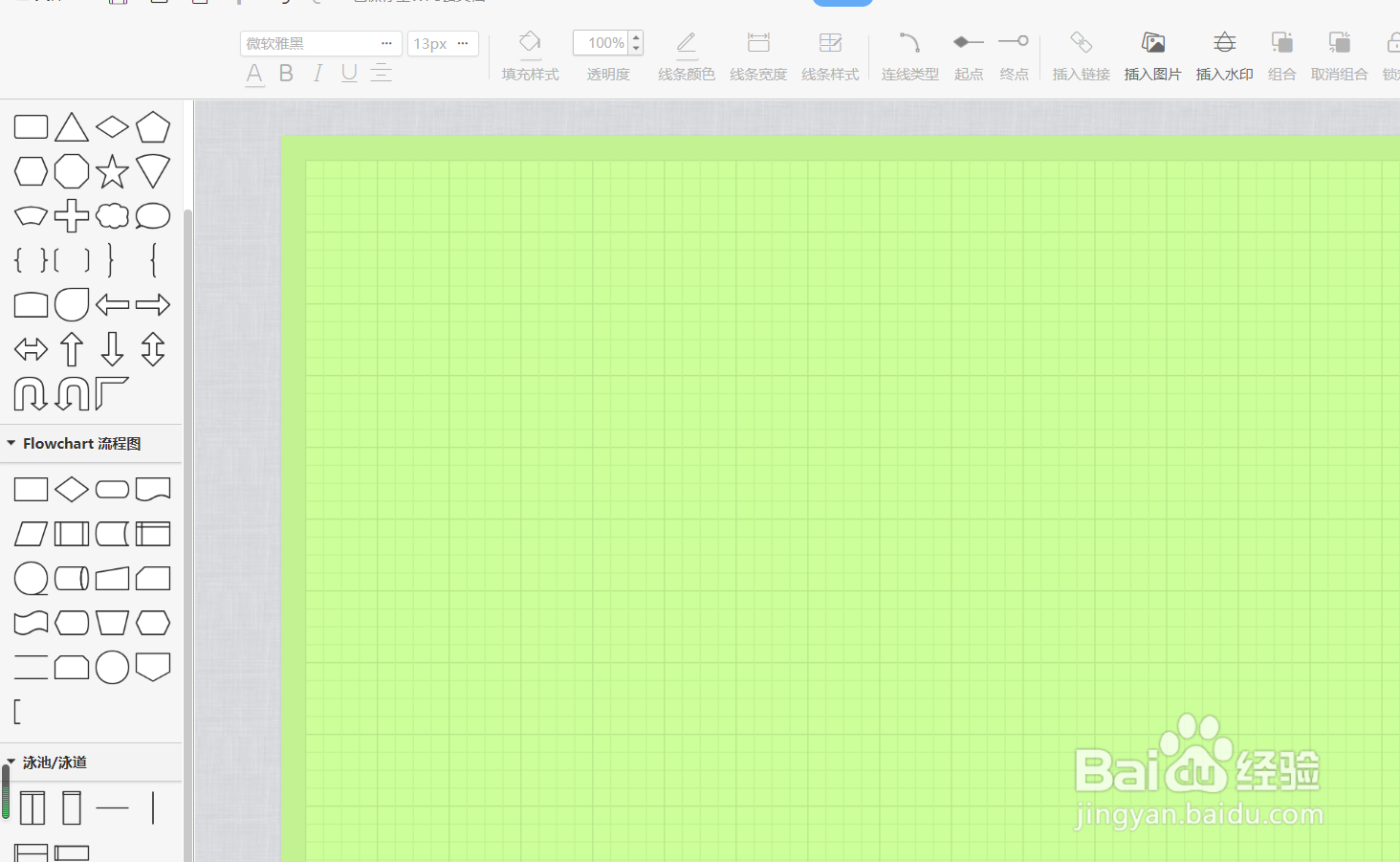
Task: Set the line start point (起点) style
Action: (x=968, y=55)
